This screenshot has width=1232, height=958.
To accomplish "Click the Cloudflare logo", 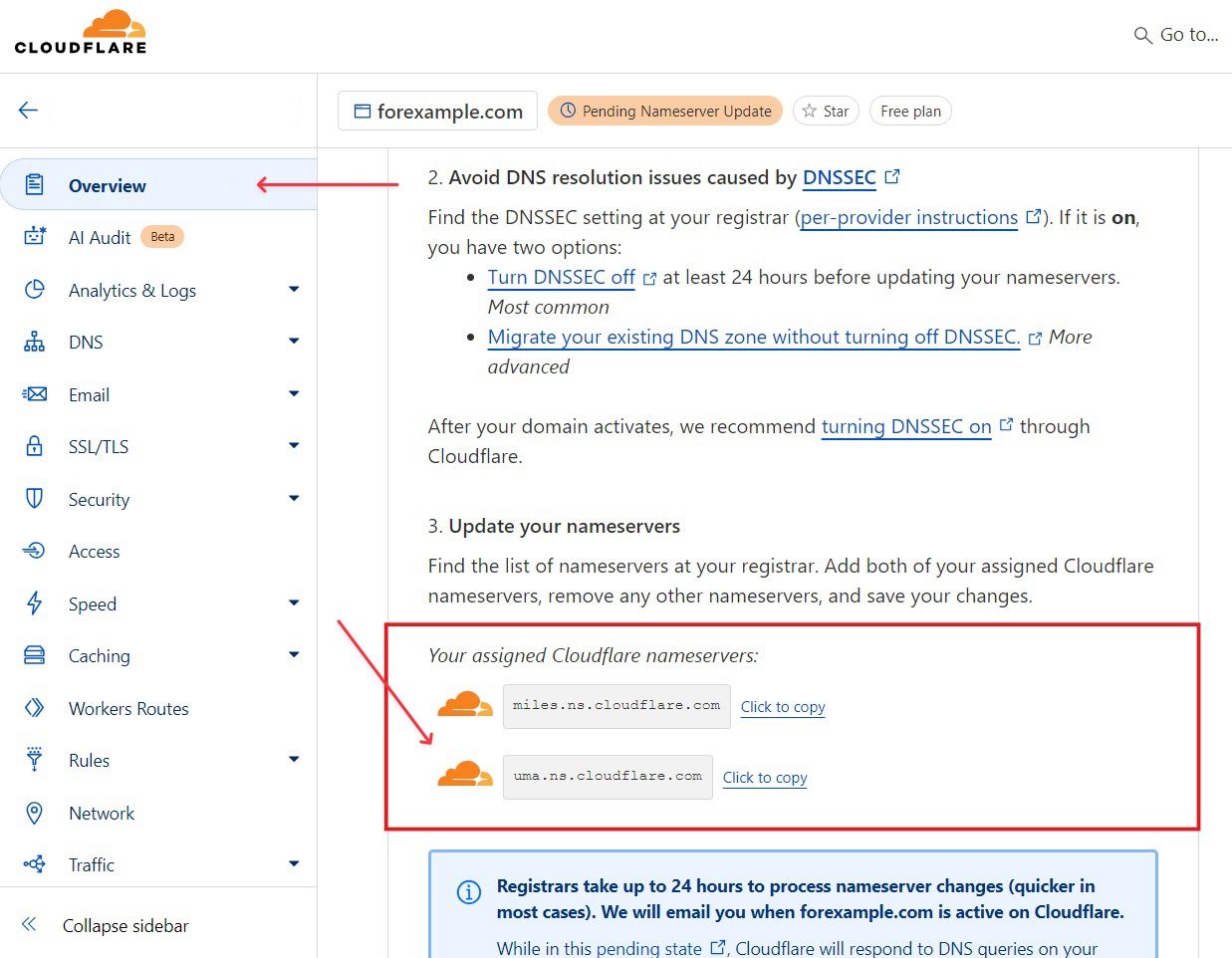I will tap(81, 33).
